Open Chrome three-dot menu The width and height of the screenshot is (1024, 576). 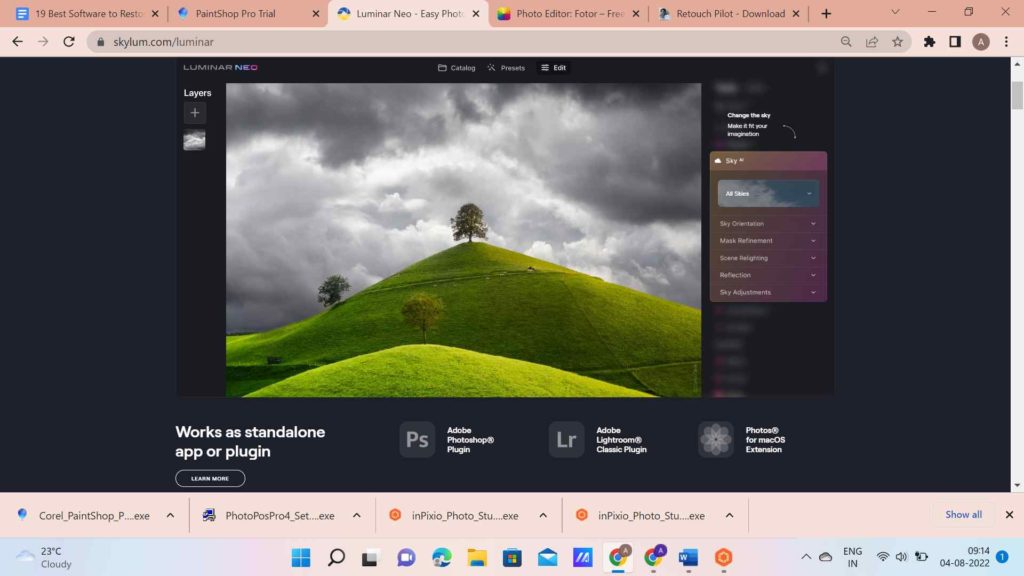pyautogui.click(x=1006, y=42)
